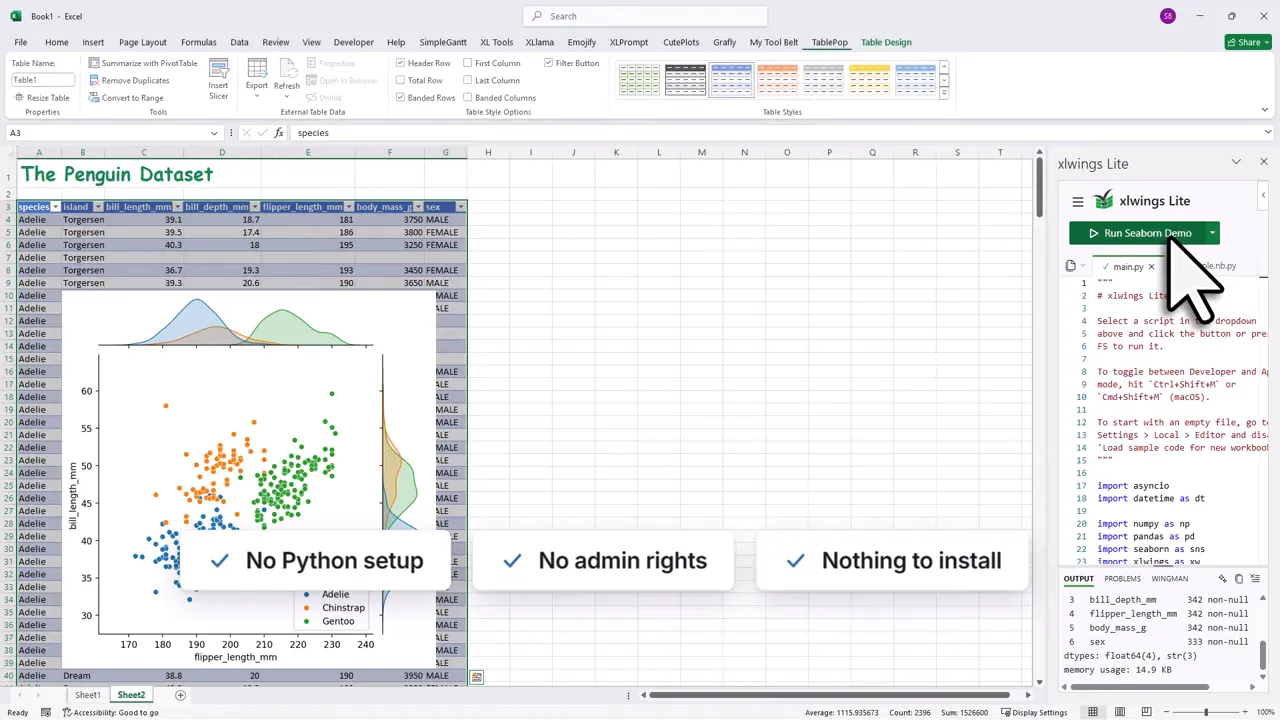1280x720 pixels.
Task: Click Summarize with PivotTable icon
Action: coord(94,63)
